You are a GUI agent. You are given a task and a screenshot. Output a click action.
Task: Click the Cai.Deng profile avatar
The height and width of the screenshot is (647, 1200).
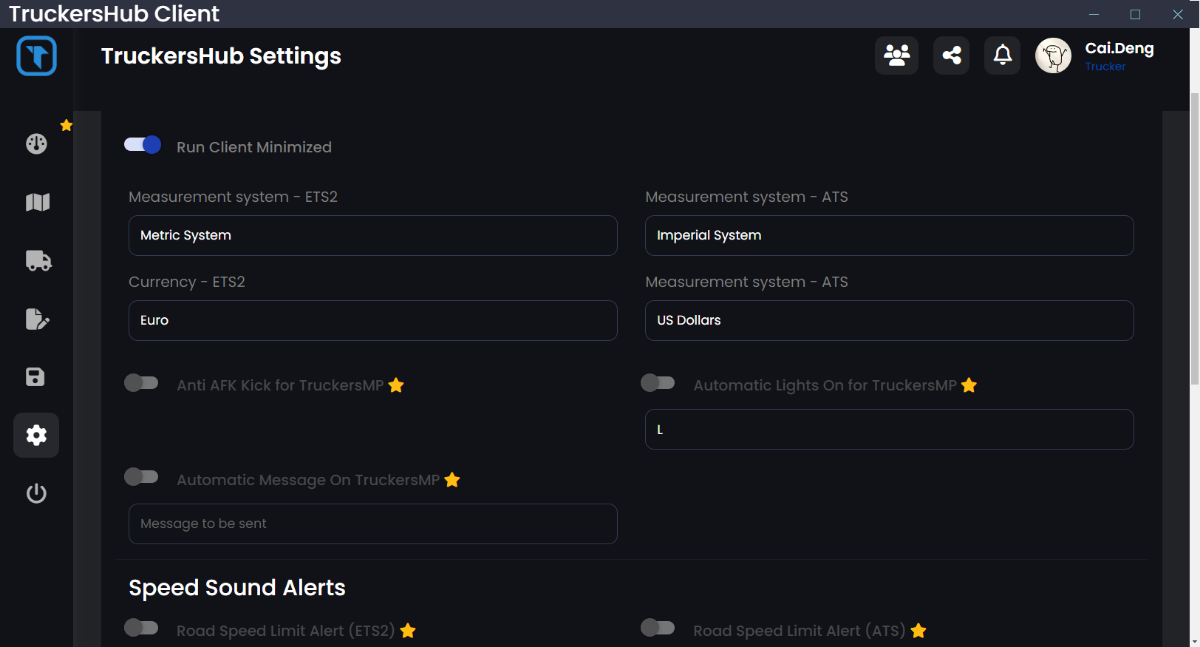[1053, 57]
